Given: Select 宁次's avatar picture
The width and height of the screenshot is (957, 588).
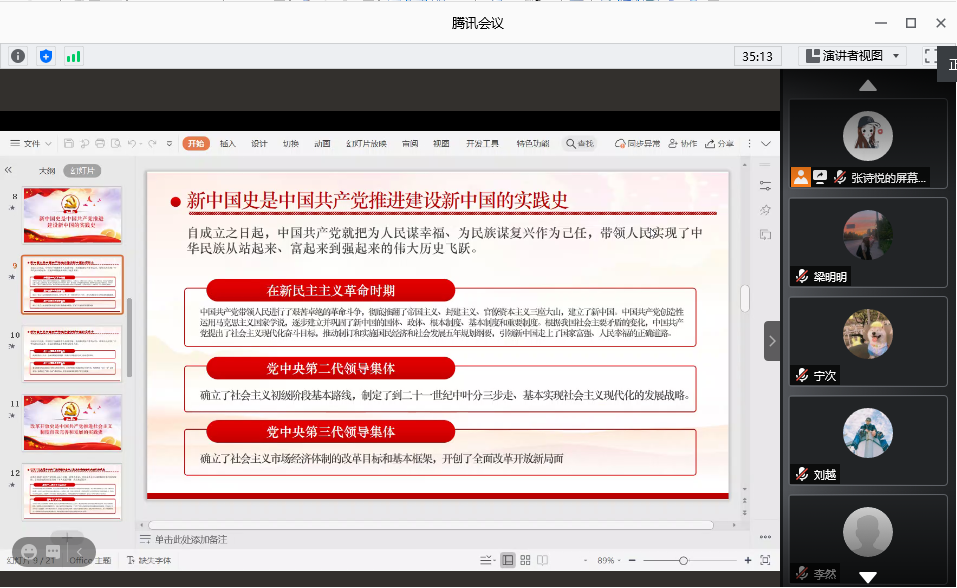Looking at the screenshot, I should [867, 334].
